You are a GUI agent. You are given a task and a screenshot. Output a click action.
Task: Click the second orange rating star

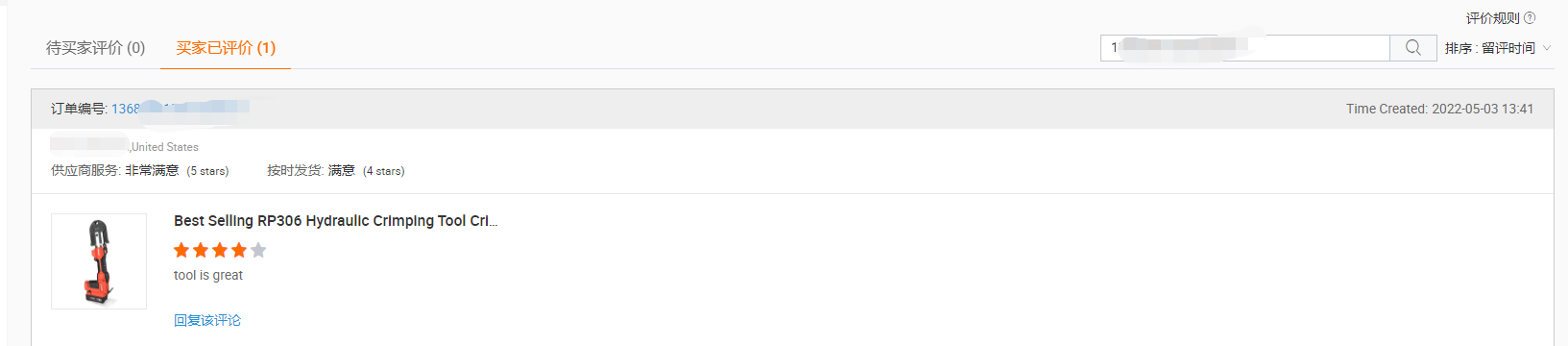pos(201,250)
